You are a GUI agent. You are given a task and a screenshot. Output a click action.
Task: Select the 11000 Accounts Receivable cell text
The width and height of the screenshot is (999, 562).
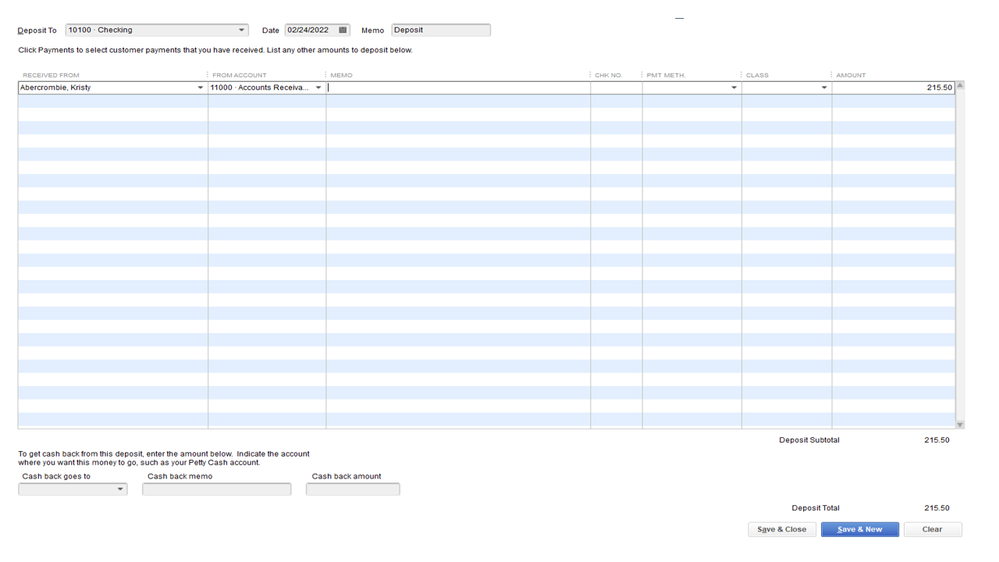click(259, 88)
